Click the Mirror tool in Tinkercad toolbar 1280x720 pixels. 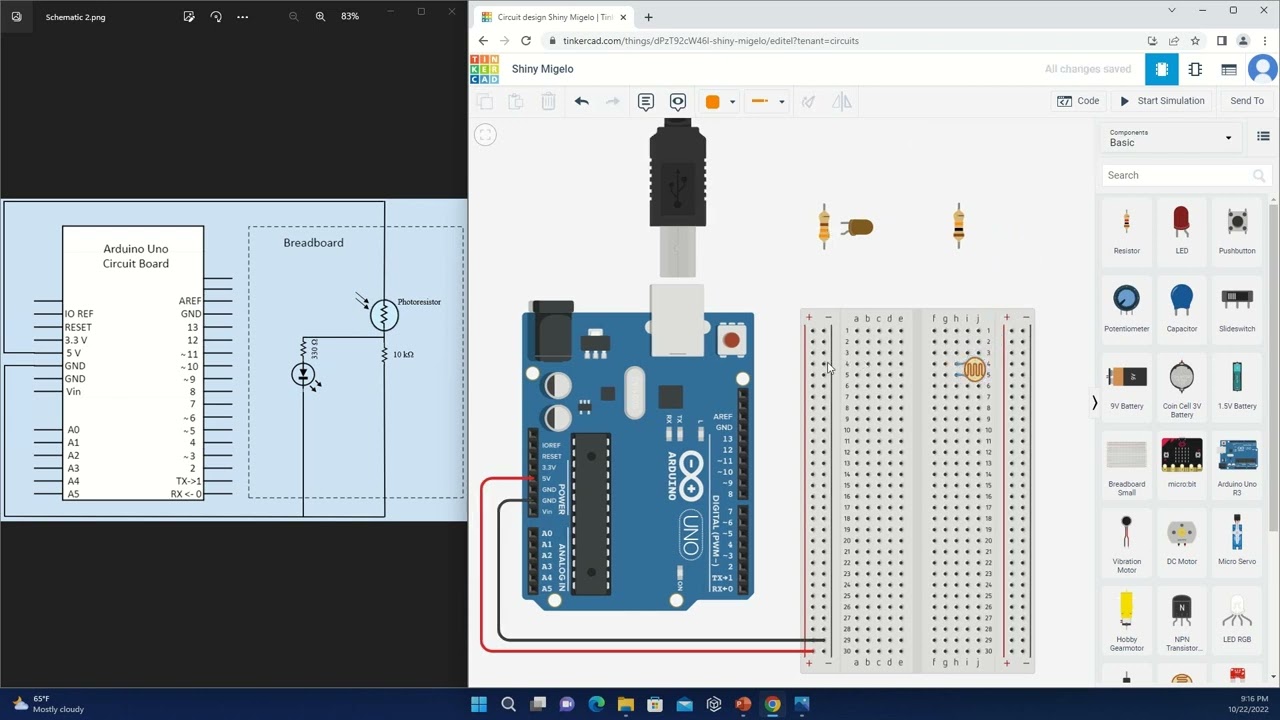(x=842, y=101)
